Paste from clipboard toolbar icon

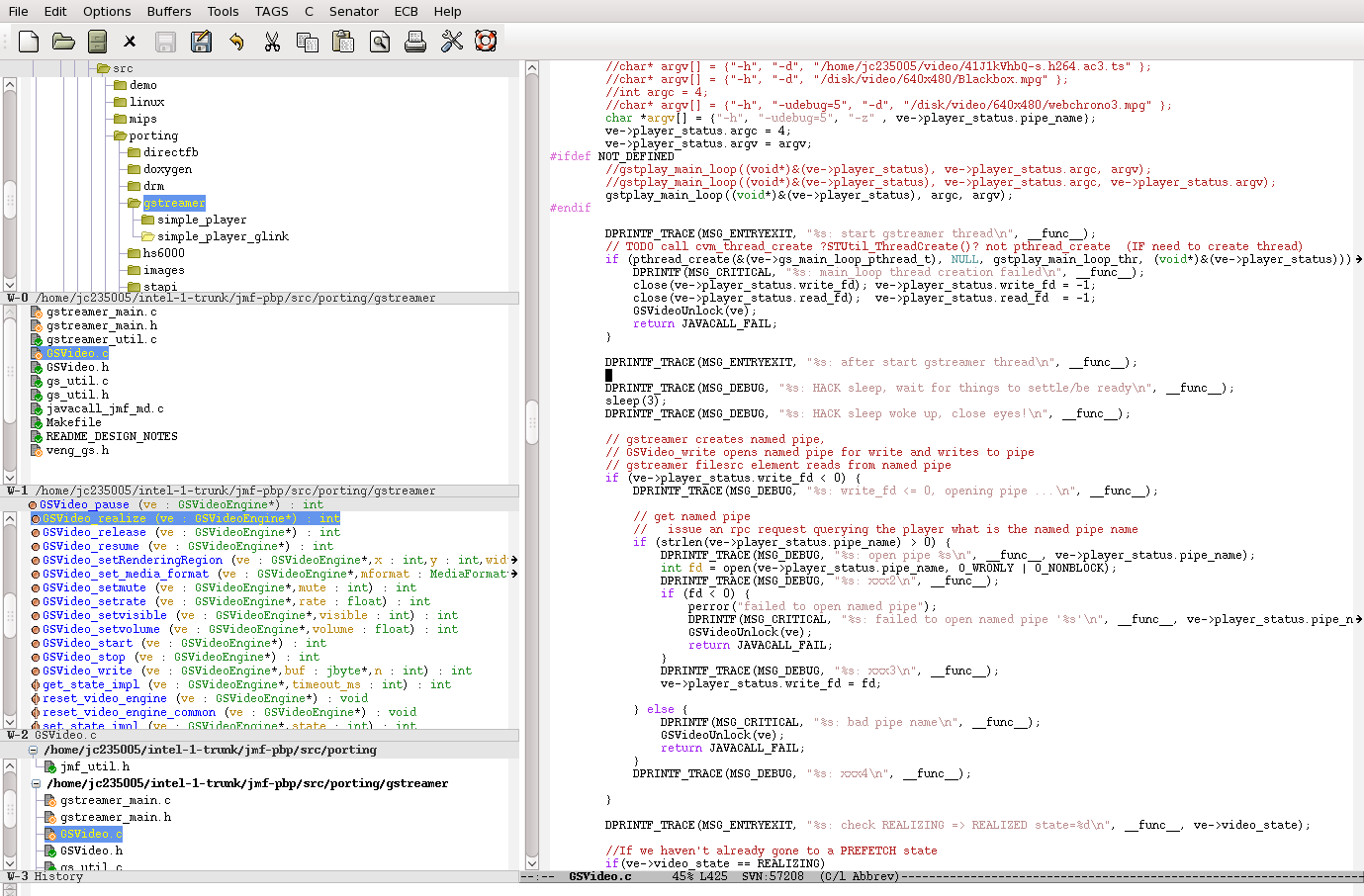click(343, 41)
